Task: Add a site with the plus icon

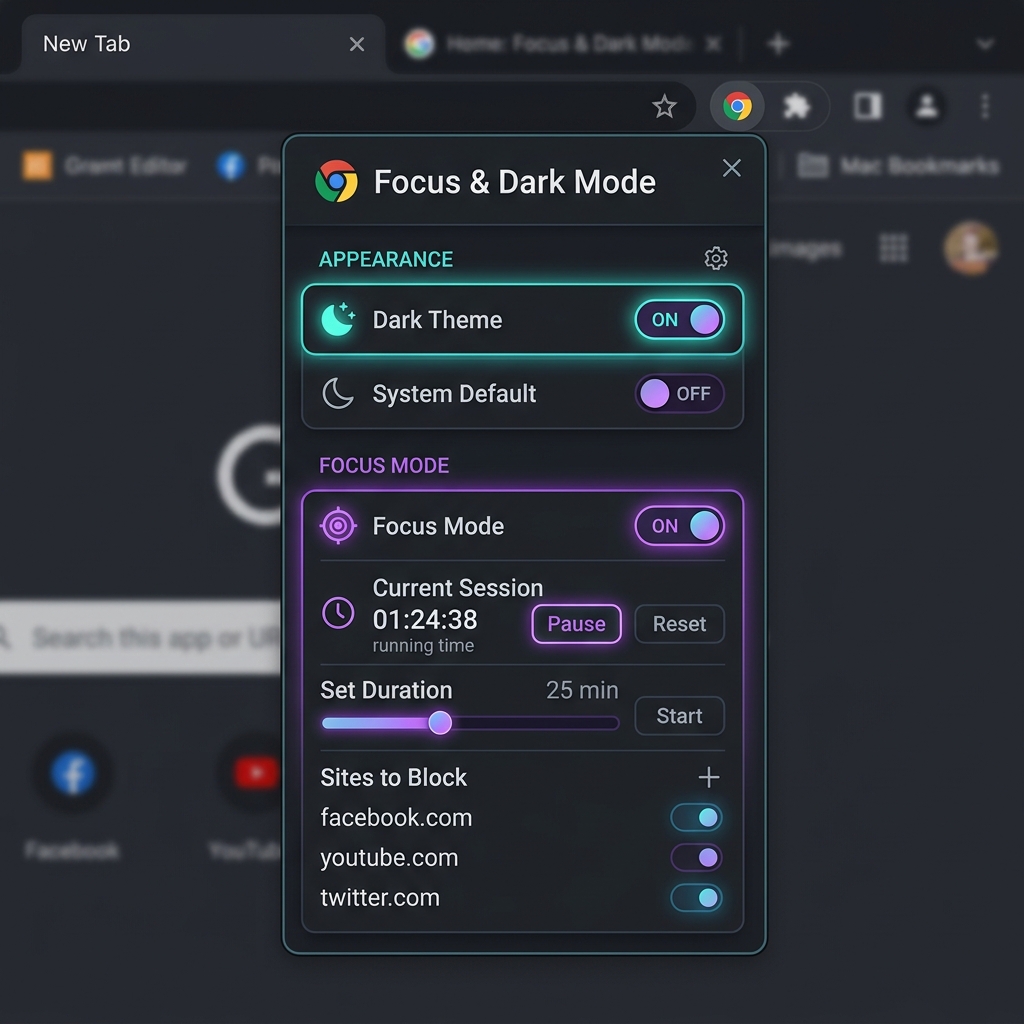Action: (709, 777)
